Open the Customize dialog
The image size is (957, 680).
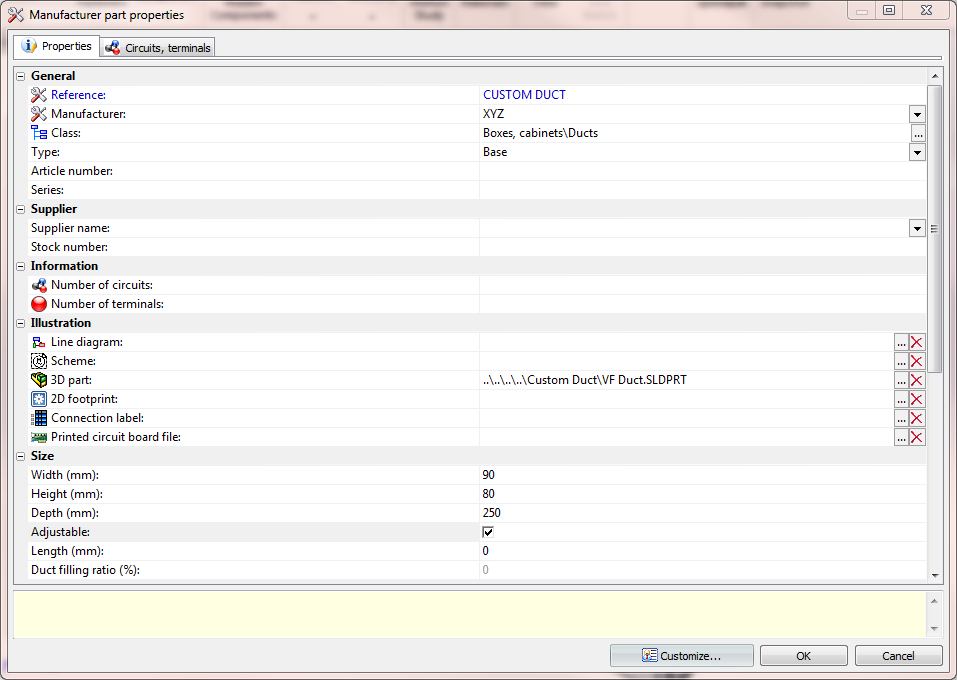tap(681, 655)
